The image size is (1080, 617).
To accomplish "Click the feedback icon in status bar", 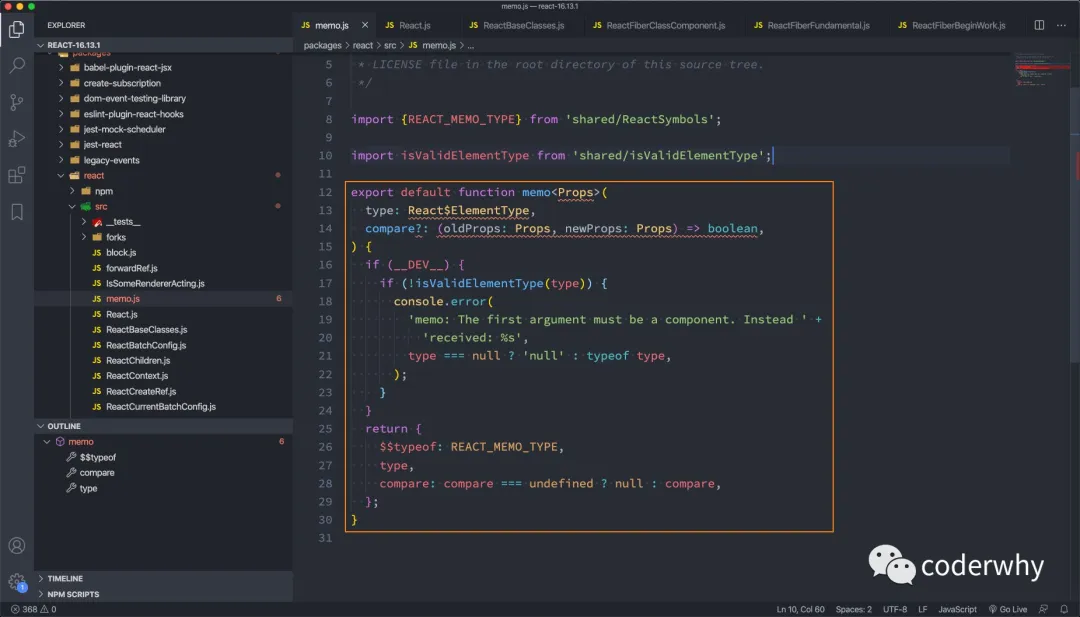I will tap(1043, 609).
